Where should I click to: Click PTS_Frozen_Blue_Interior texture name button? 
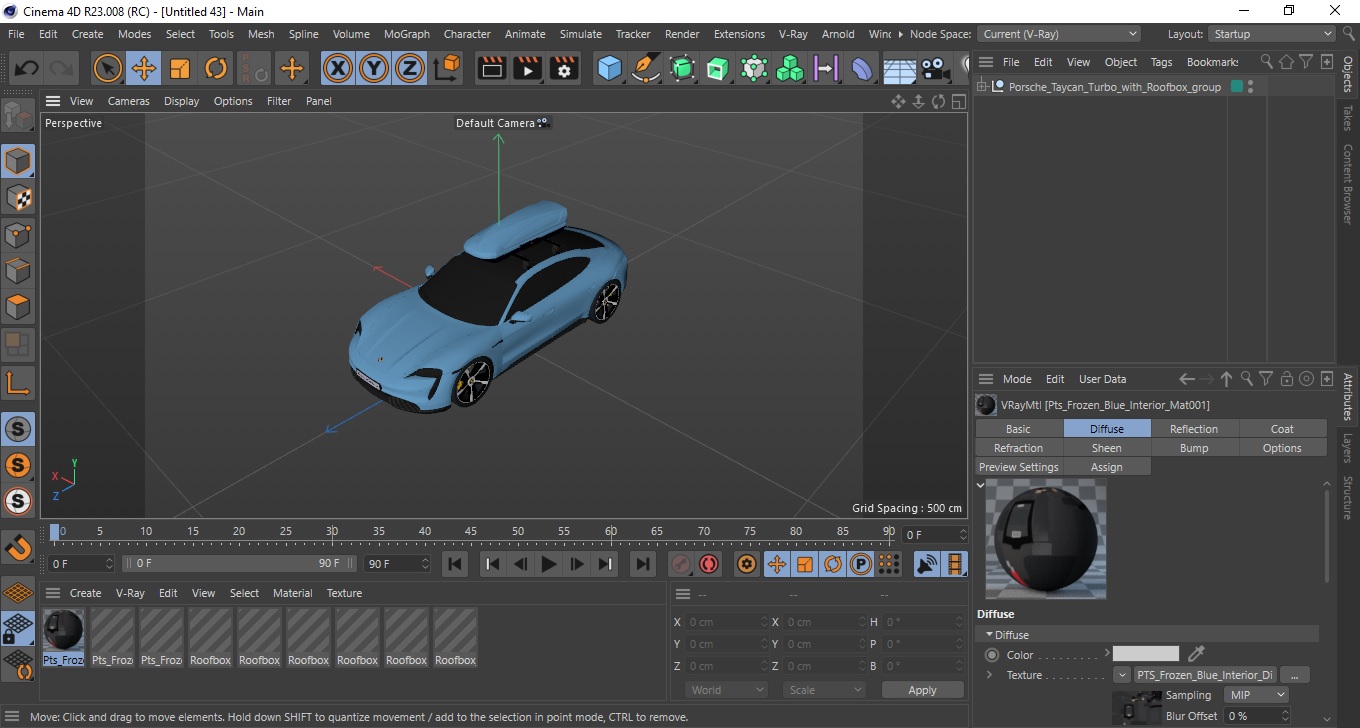coord(1205,675)
